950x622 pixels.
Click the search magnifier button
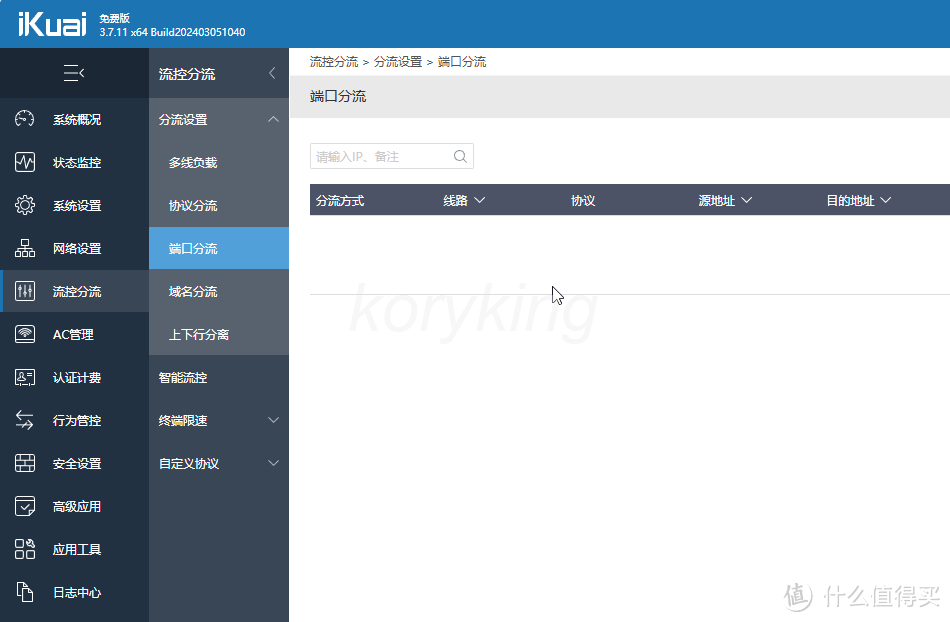pos(460,156)
